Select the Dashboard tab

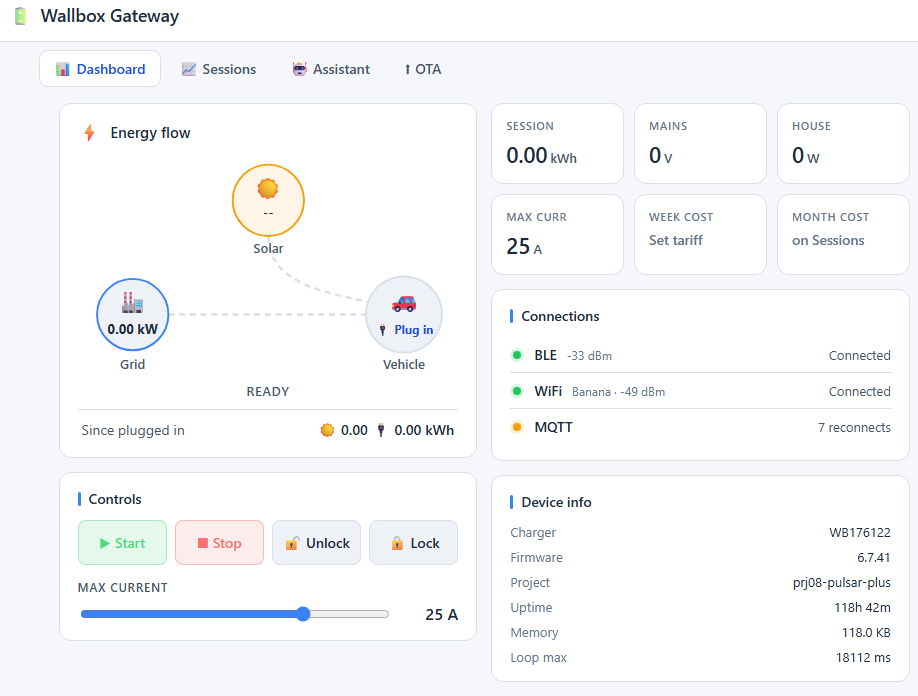[x=100, y=69]
